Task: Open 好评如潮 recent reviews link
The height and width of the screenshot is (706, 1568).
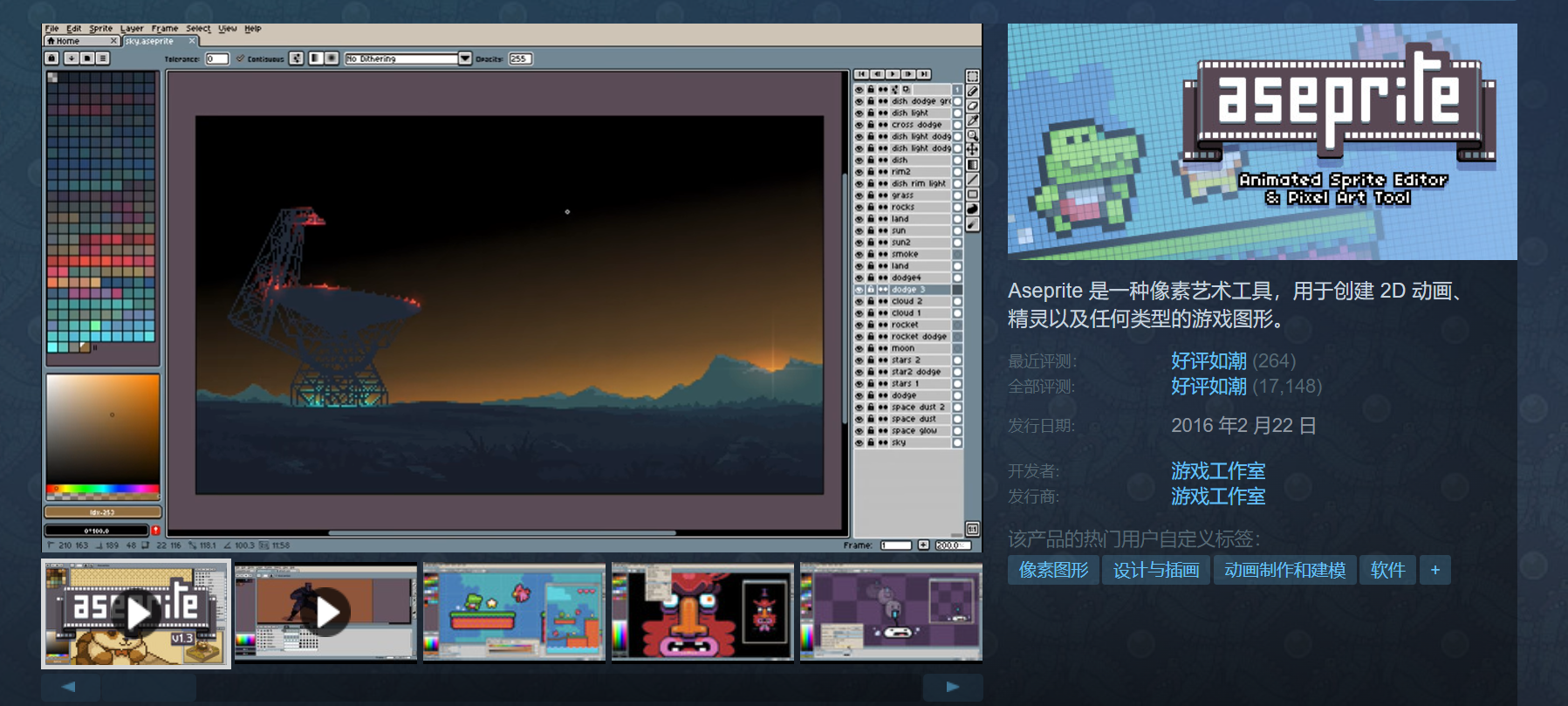Action: tap(1209, 360)
